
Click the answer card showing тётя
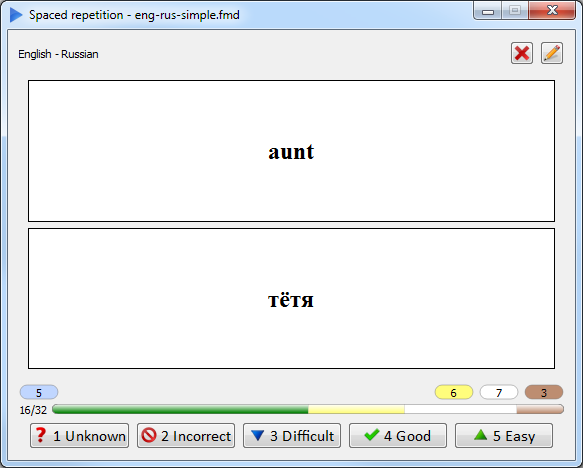(x=292, y=298)
